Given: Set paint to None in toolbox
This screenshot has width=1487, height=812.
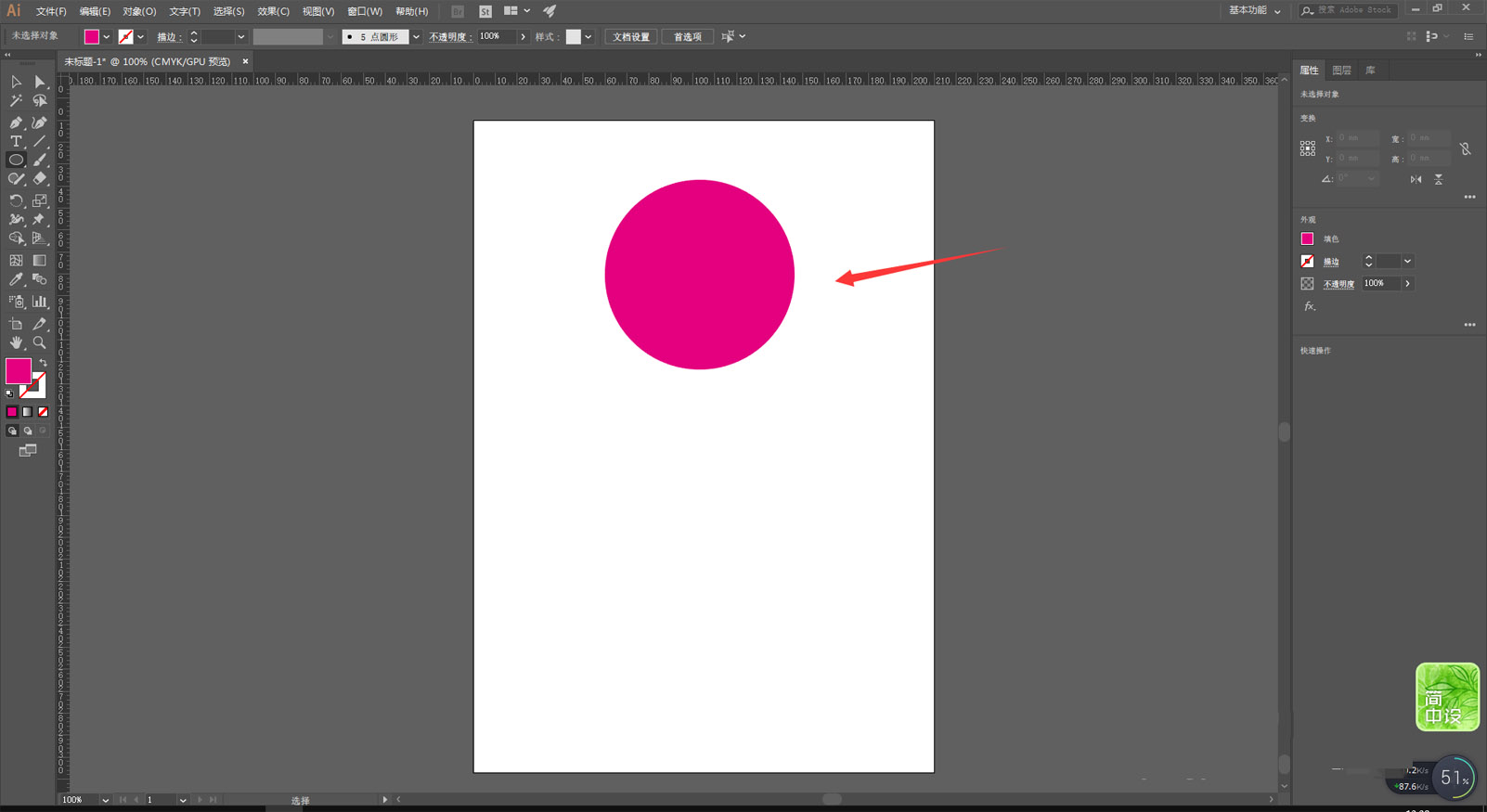Looking at the screenshot, I should [x=43, y=412].
